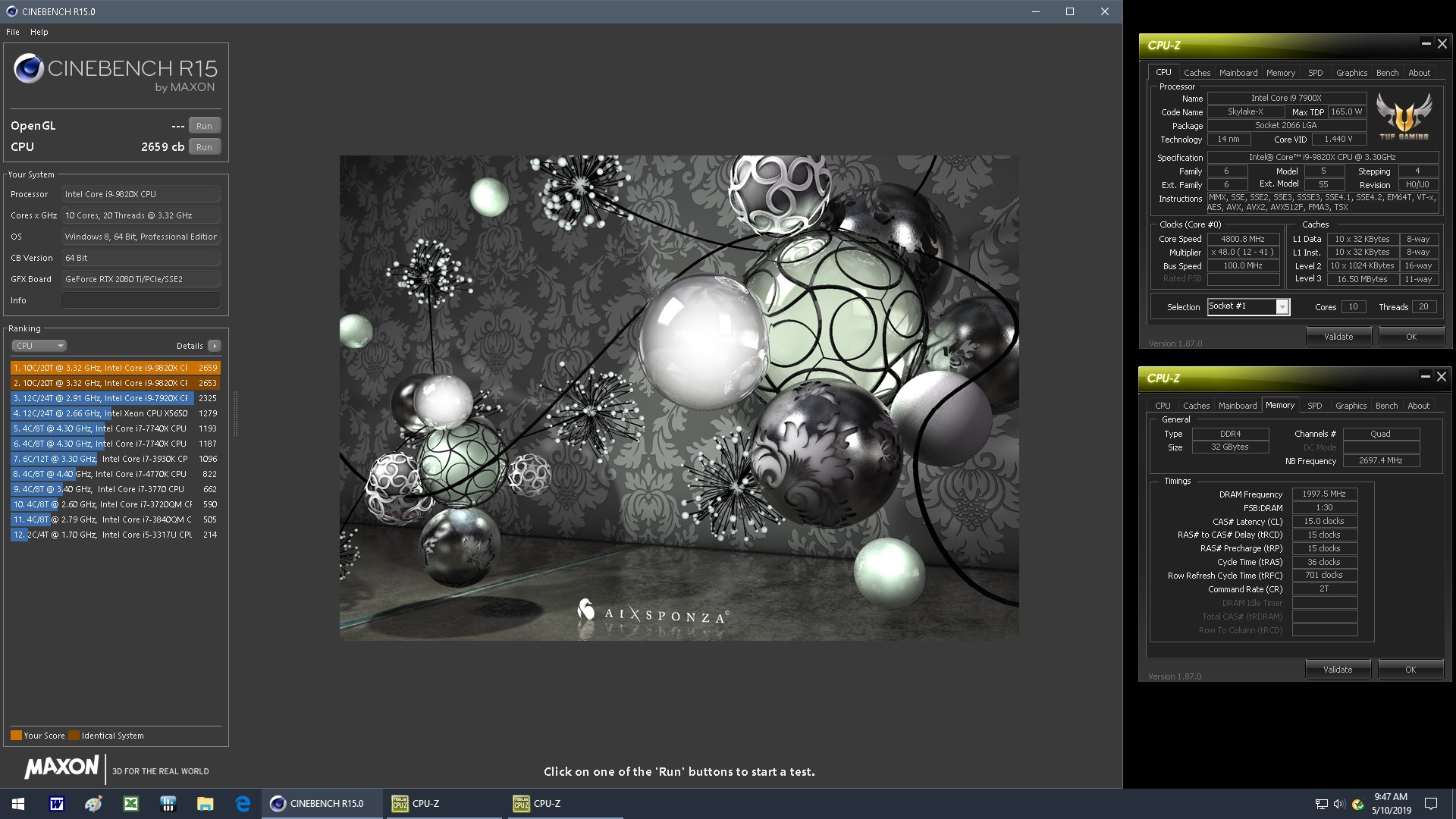Open Caches tab in bottom CPU-Z

1196,406
